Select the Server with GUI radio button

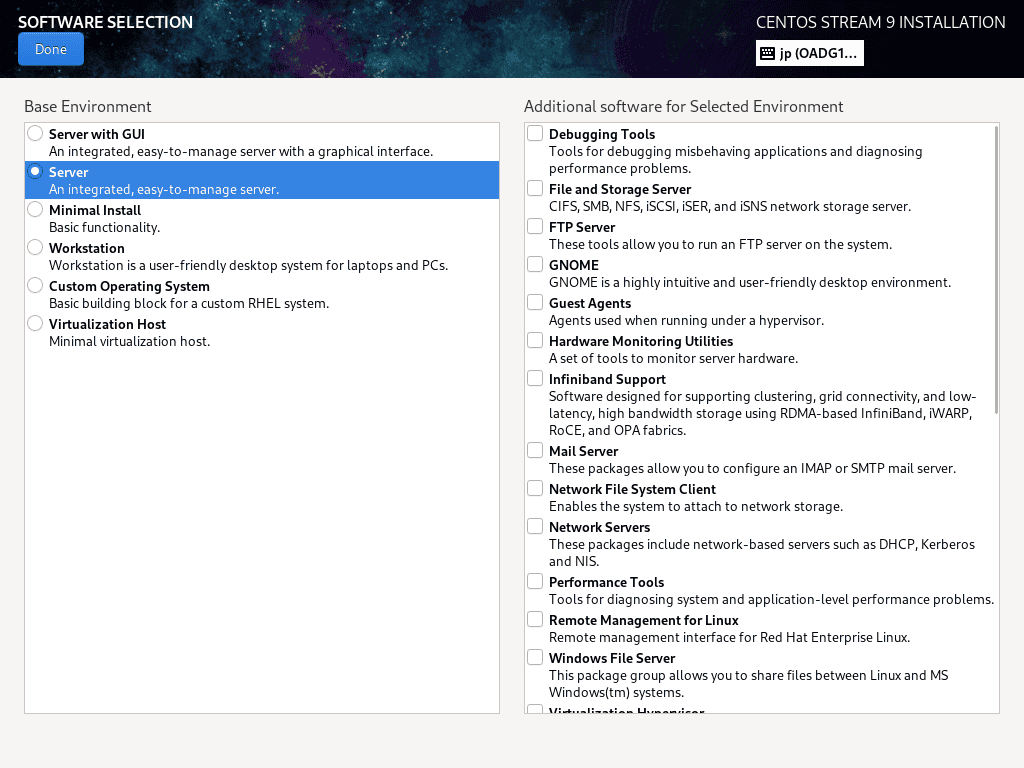[x=35, y=133]
